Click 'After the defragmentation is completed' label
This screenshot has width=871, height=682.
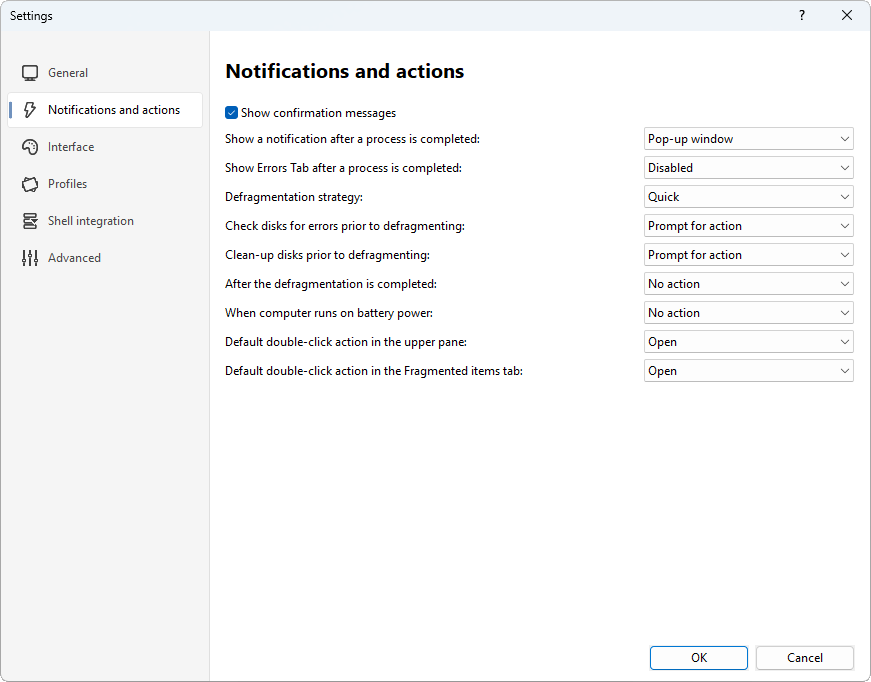(x=331, y=284)
